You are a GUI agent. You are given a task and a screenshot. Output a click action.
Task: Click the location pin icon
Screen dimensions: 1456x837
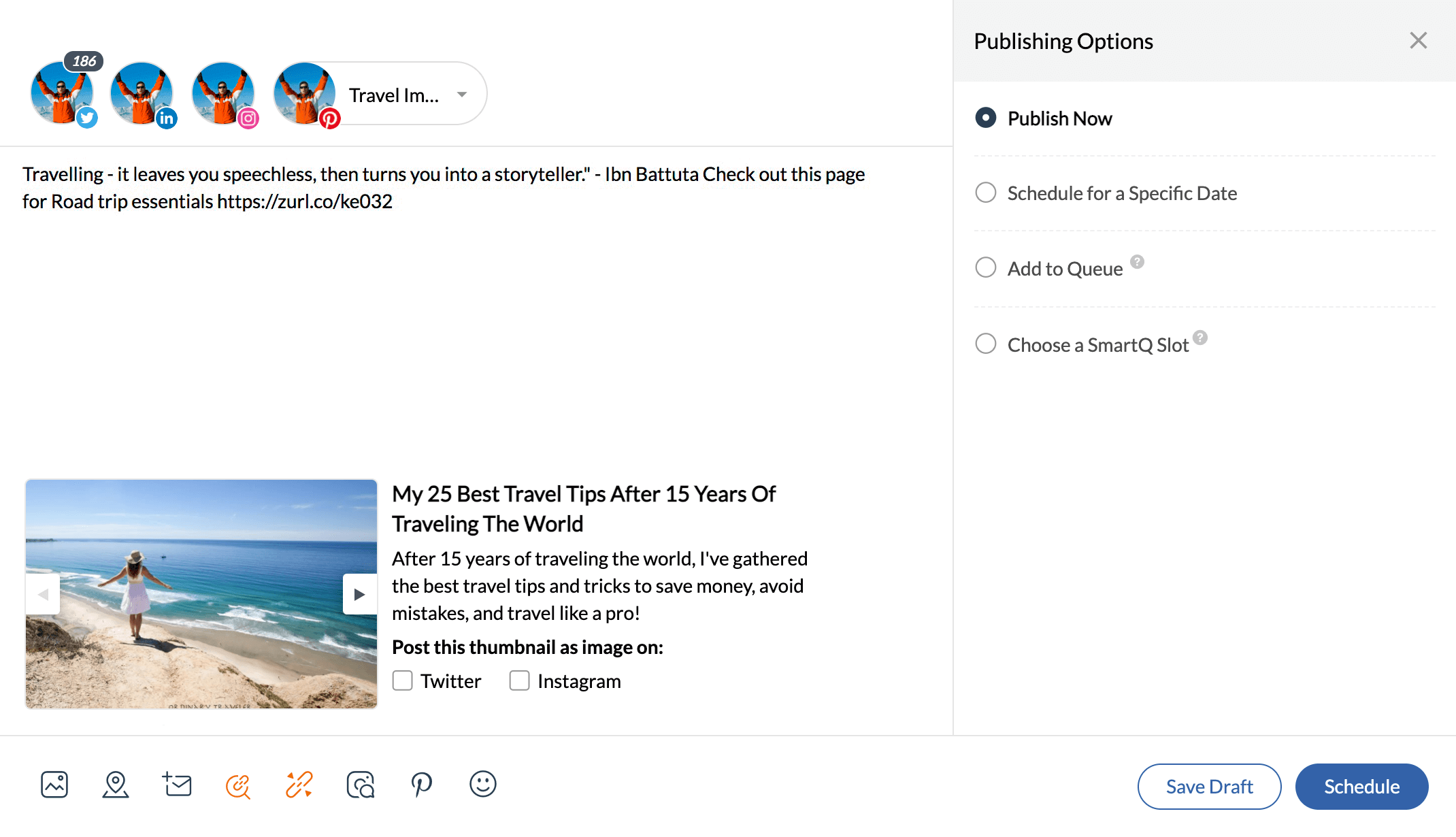[x=116, y=785]
